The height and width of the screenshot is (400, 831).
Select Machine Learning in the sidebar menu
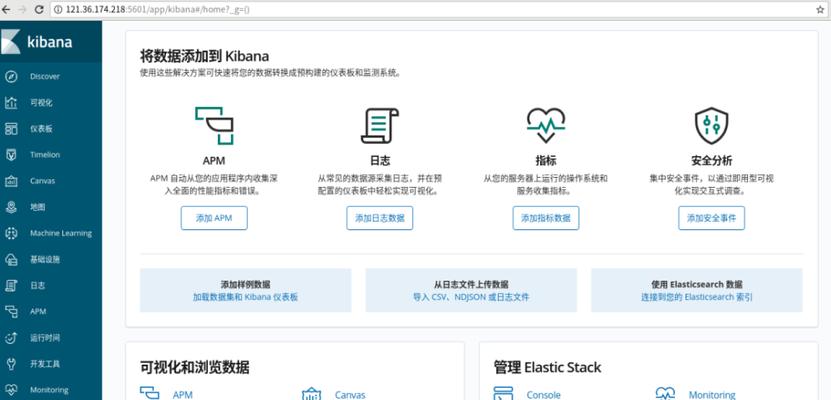pyautogui.click(x=60, y=233)
